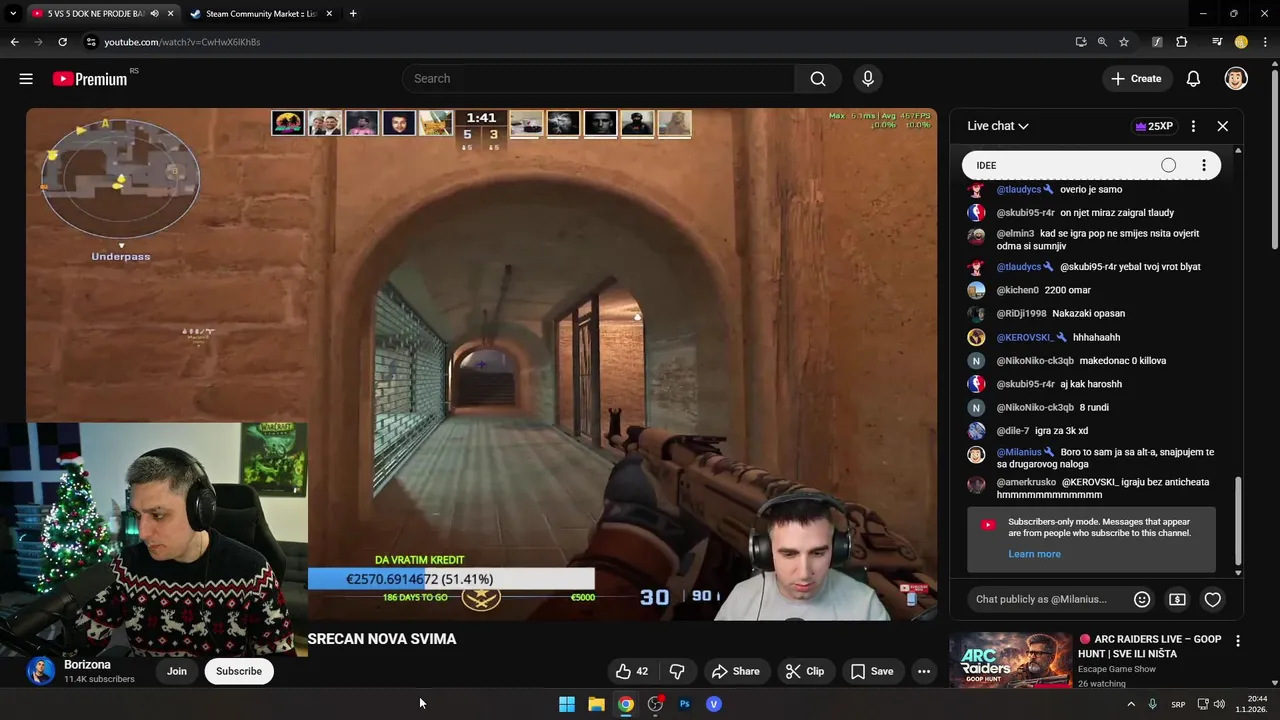Open ARC Raiders Goop Hunt thumbnail
The width and height of the screenshot is (1280, 720).
[1010, 660]
